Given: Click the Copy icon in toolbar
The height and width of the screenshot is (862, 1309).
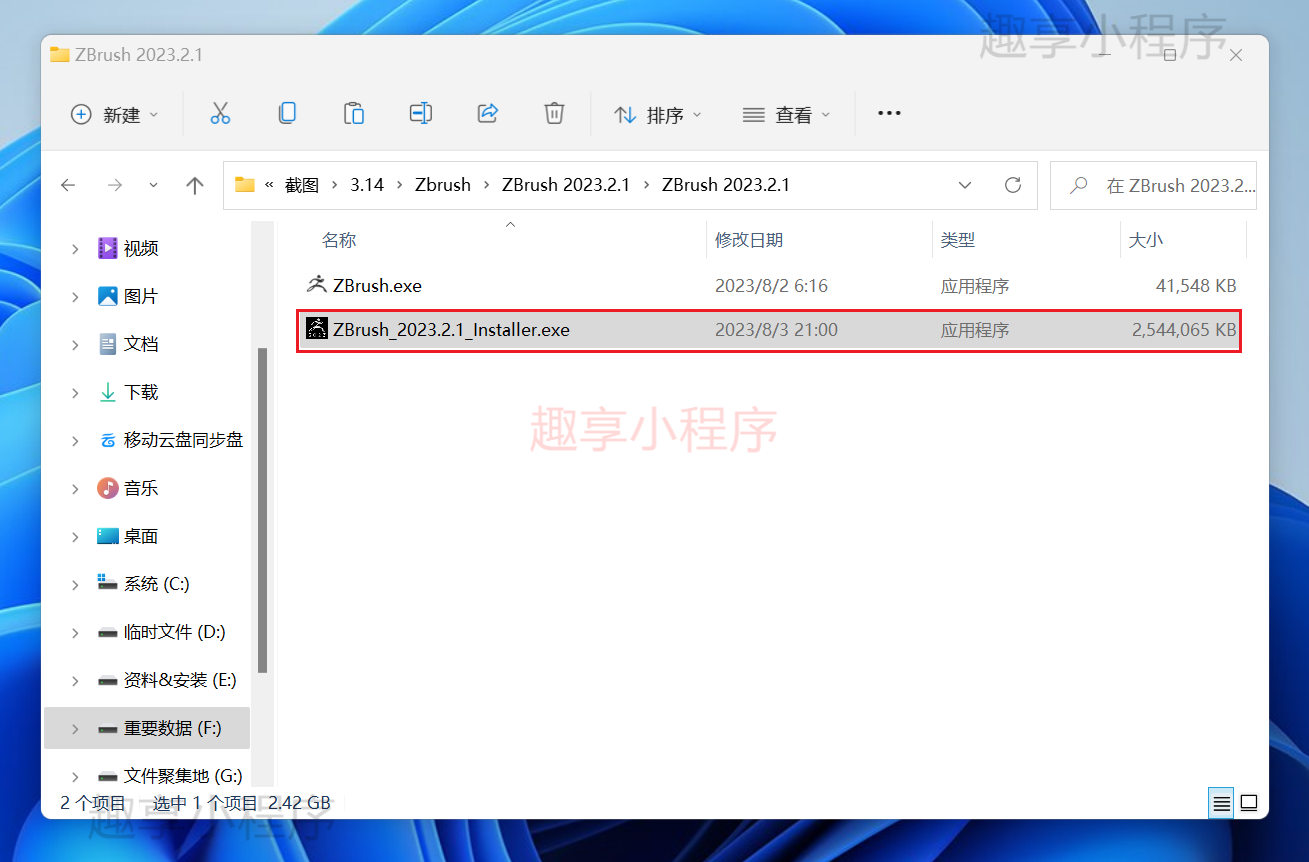Looking at the screenshot, I should pos(287,114).
